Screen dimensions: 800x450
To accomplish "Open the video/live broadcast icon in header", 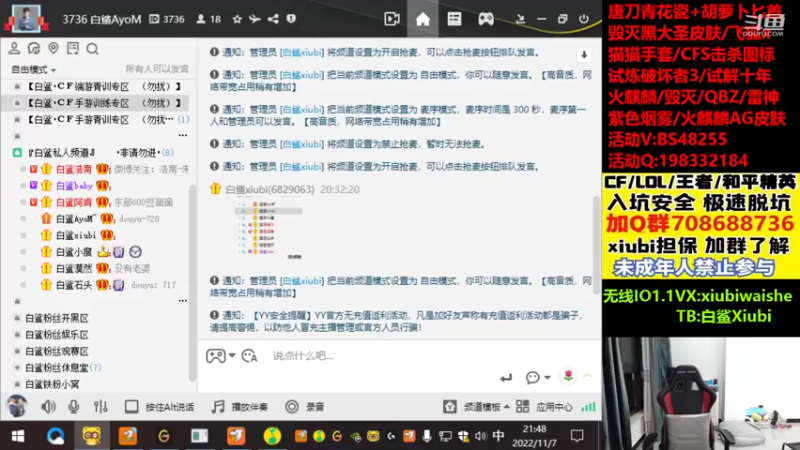I will point(392,19).
